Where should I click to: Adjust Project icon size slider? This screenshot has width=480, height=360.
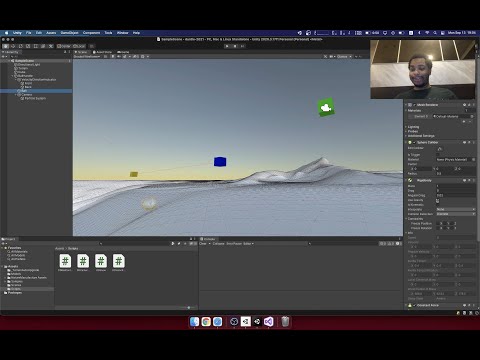(188, 307)
